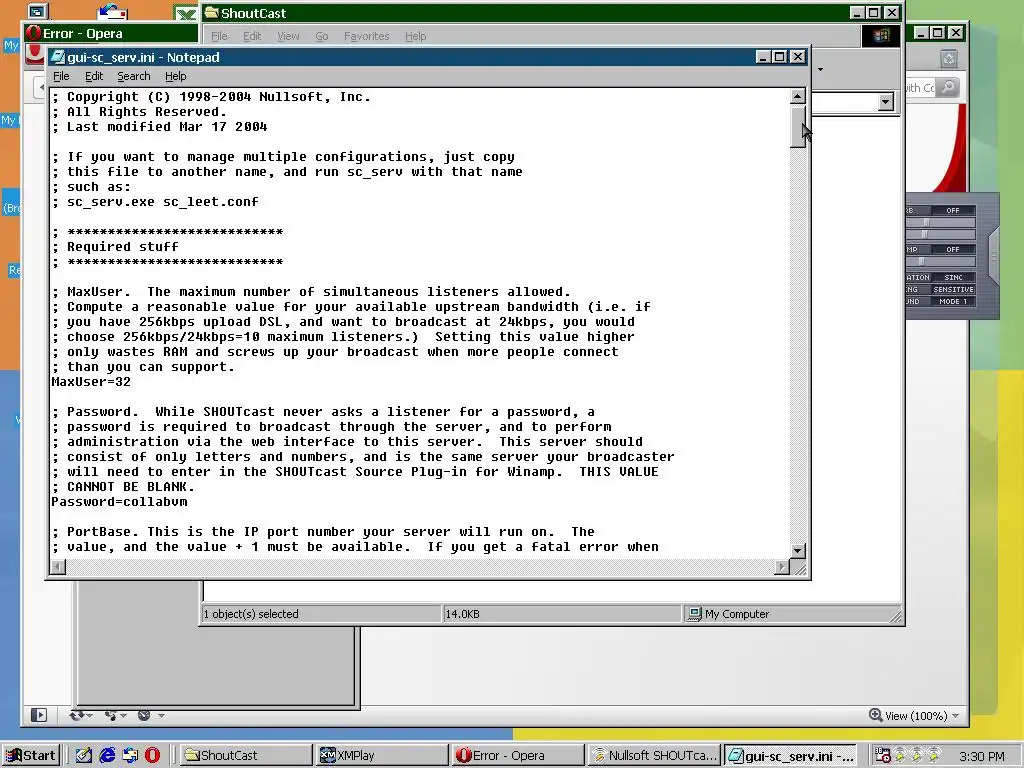Click Notepad vertical scrollbar down arrow
The image size is (1024, 768).
[797, 551]
